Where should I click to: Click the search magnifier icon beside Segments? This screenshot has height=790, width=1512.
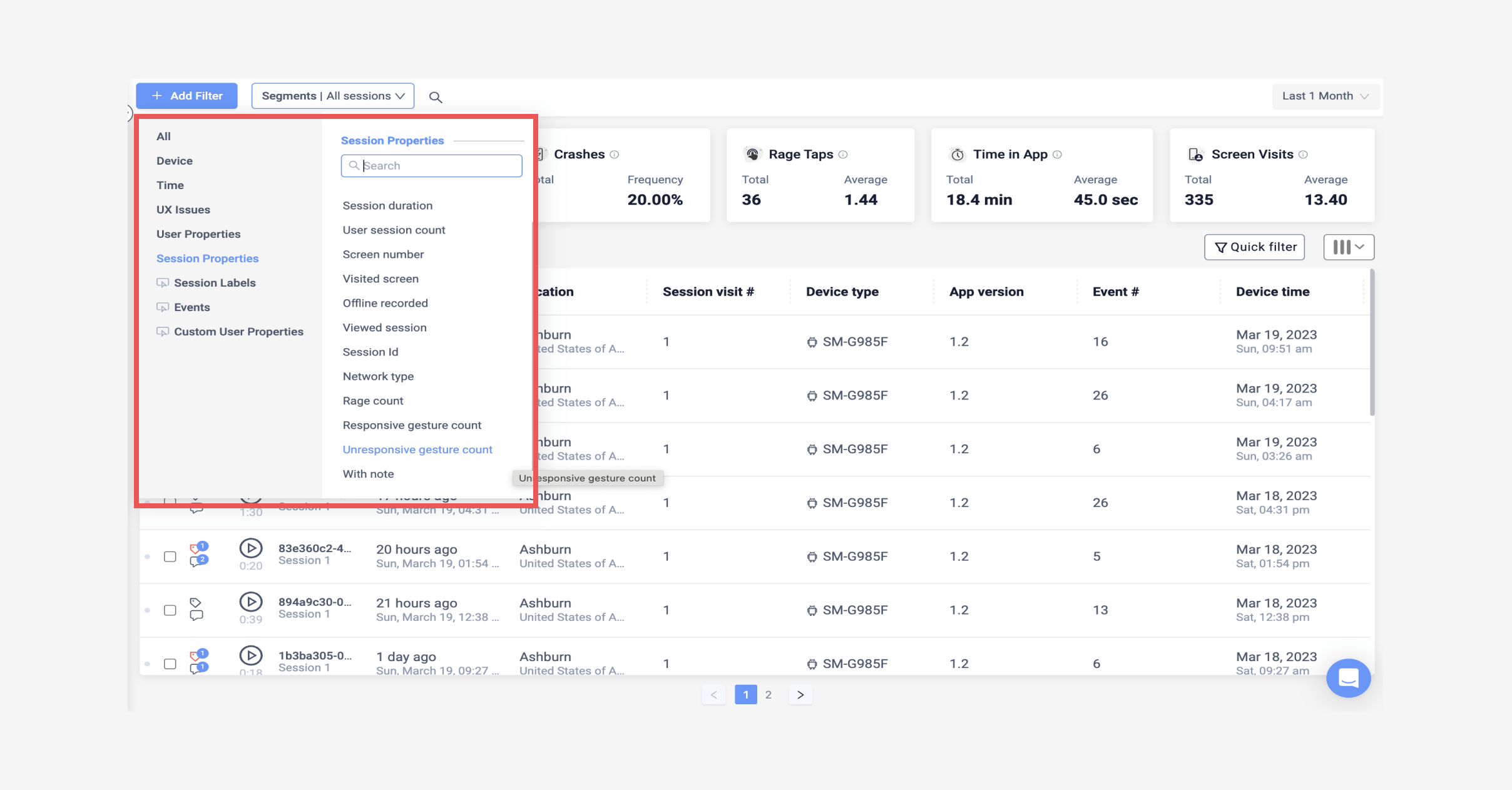(436, 97)
